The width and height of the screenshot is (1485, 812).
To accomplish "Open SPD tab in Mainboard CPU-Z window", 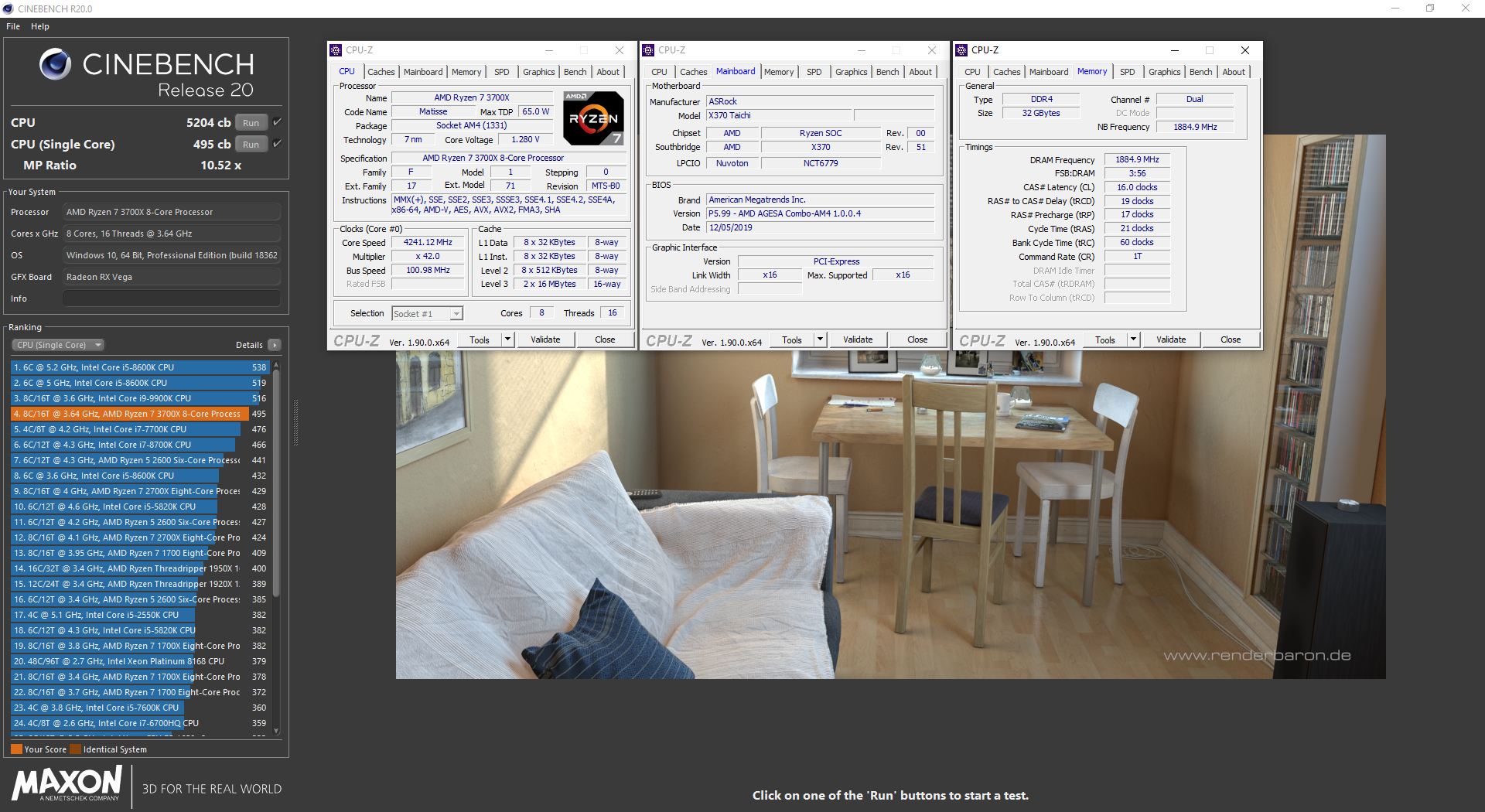I will (814, 72).
